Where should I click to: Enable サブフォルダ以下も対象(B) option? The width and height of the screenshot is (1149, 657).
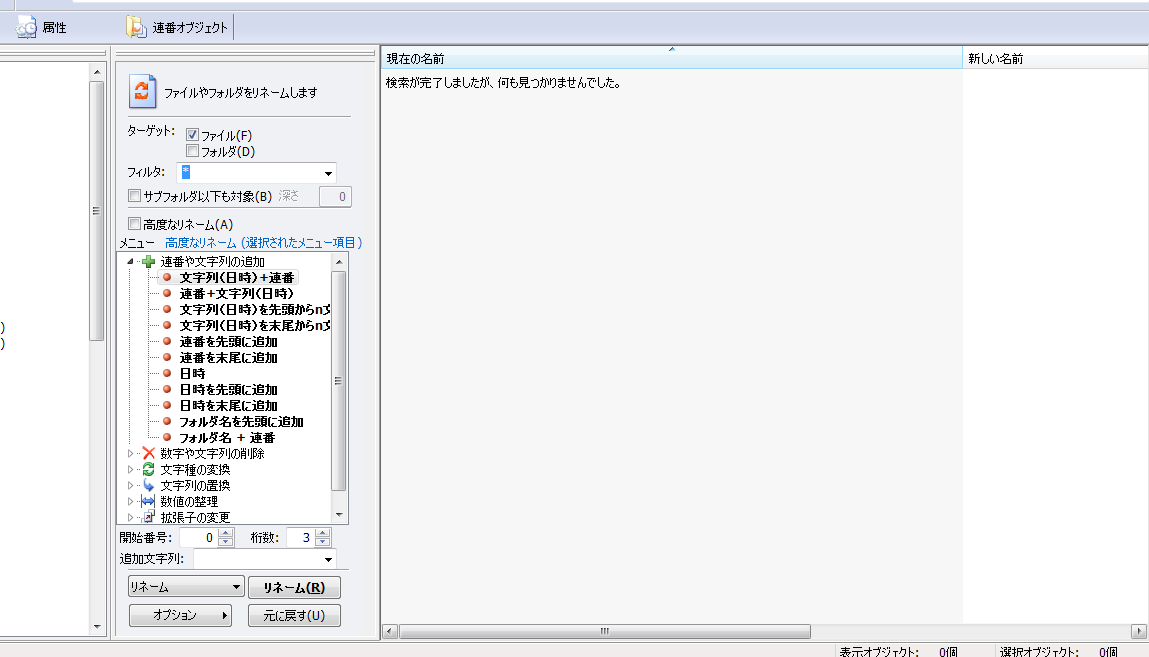(134, 196)
